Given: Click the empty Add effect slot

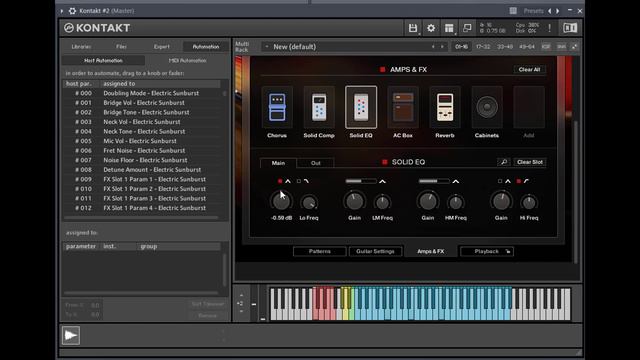Looking at the screenshot, I should click(529, 107).
